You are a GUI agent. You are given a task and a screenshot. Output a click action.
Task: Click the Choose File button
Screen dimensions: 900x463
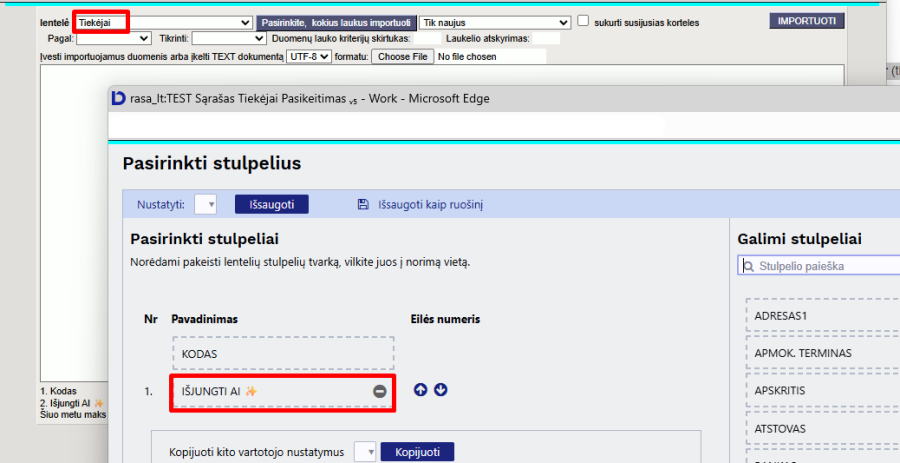coord(402,57)
